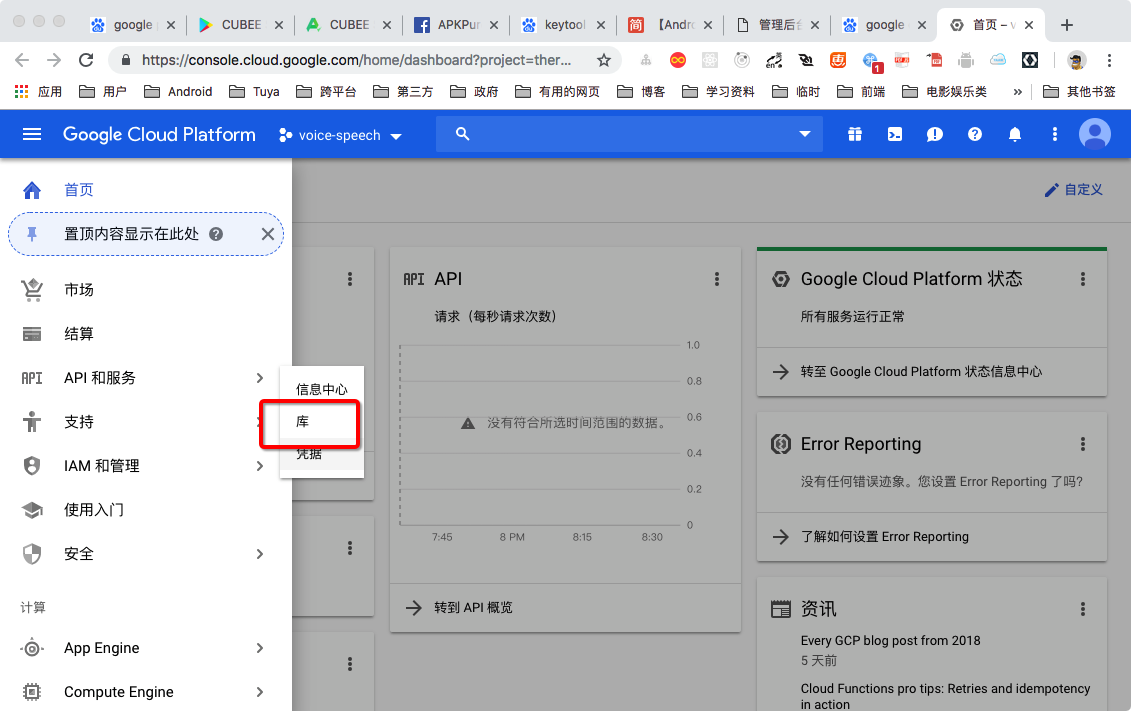
Task: Bookmark this page with the star icon
Action: point(604,60)
